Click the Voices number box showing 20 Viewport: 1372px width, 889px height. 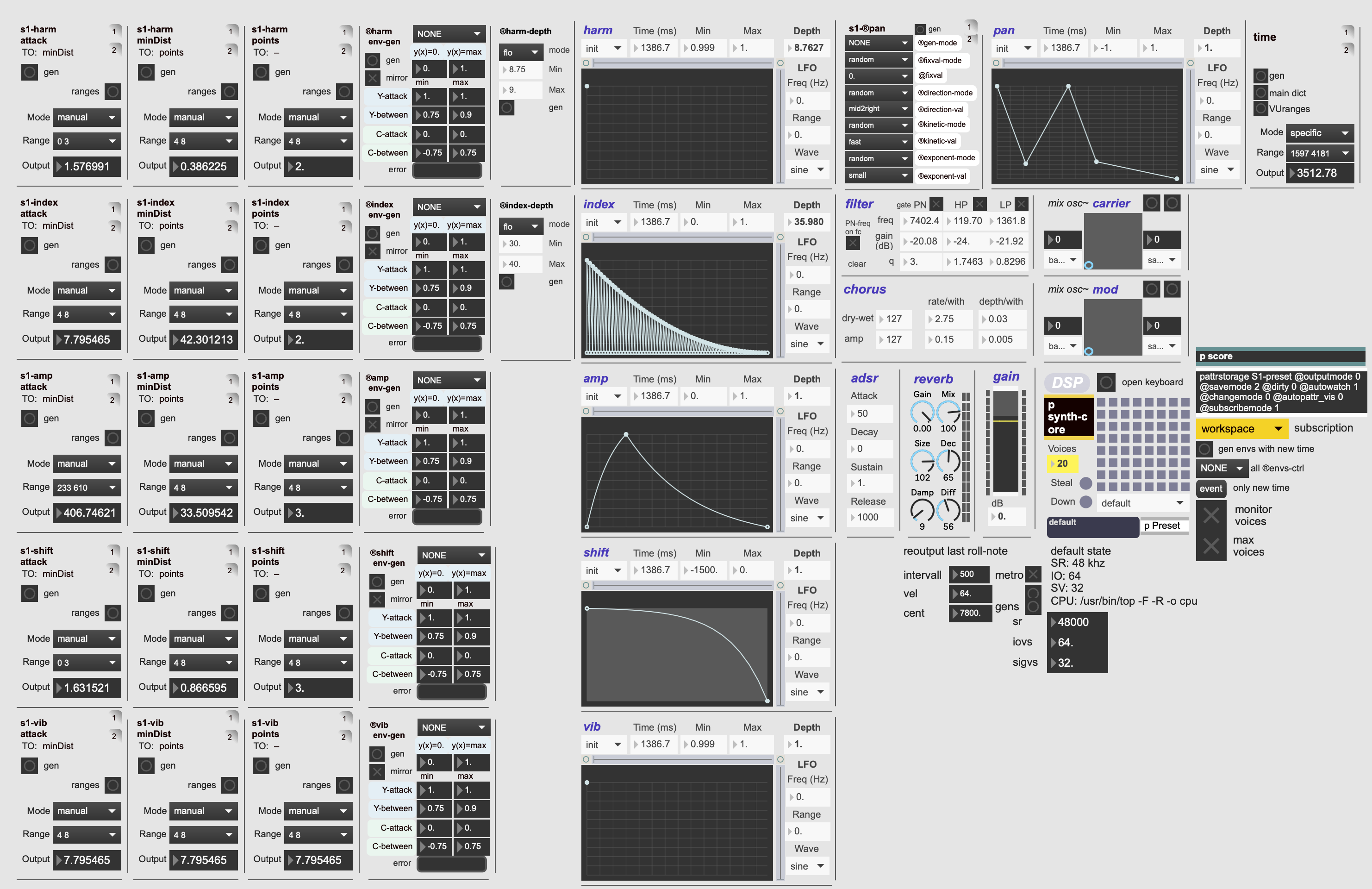click(x=1062, y=463)
